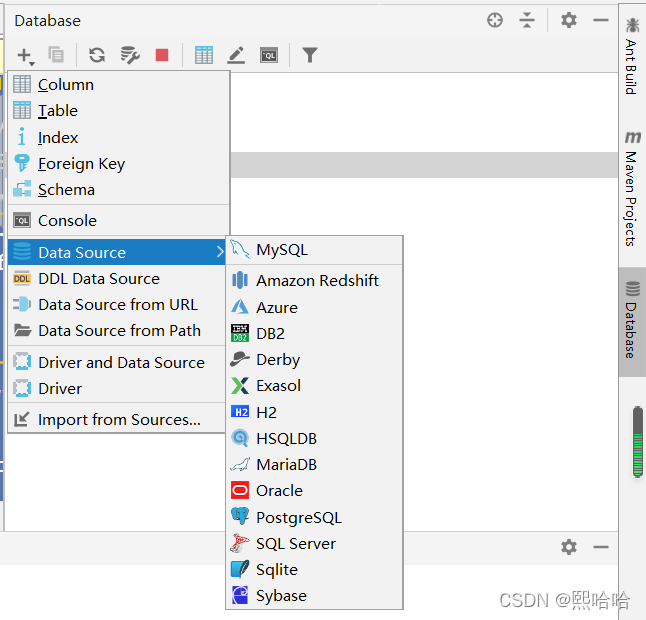Open the plus add-new dropdown
Image resolution: width=646 pixels, height=620 pixels.
(x=26, y=56)
